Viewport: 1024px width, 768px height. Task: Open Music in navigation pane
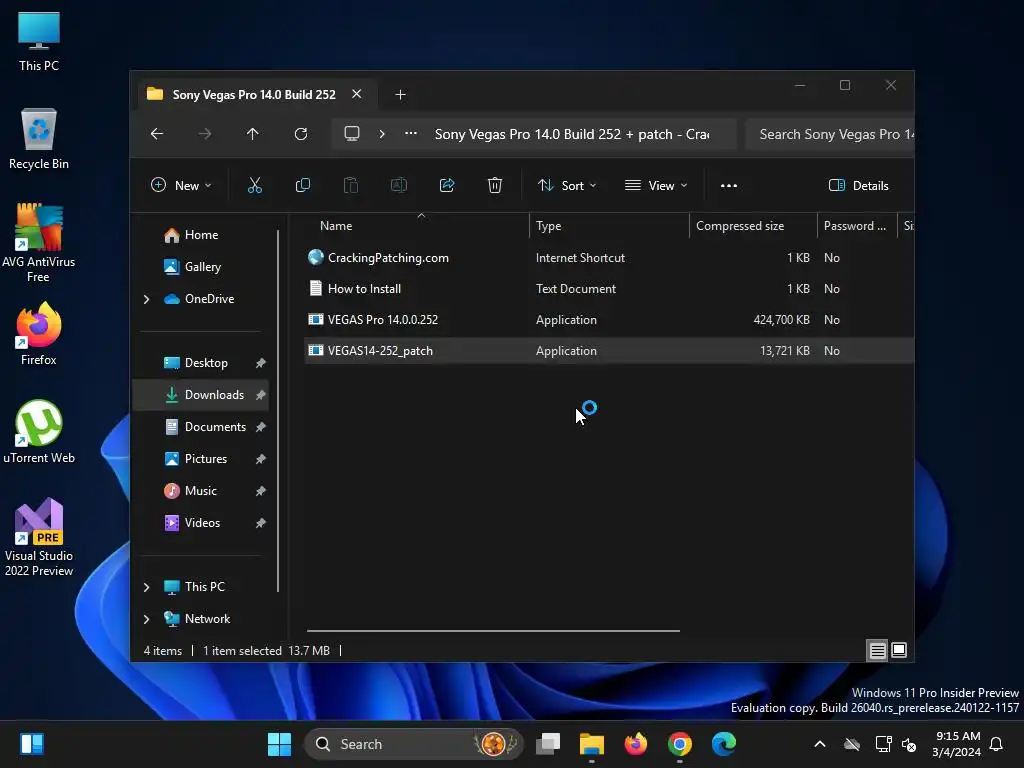pyautogui.click(x=201, y=491)
